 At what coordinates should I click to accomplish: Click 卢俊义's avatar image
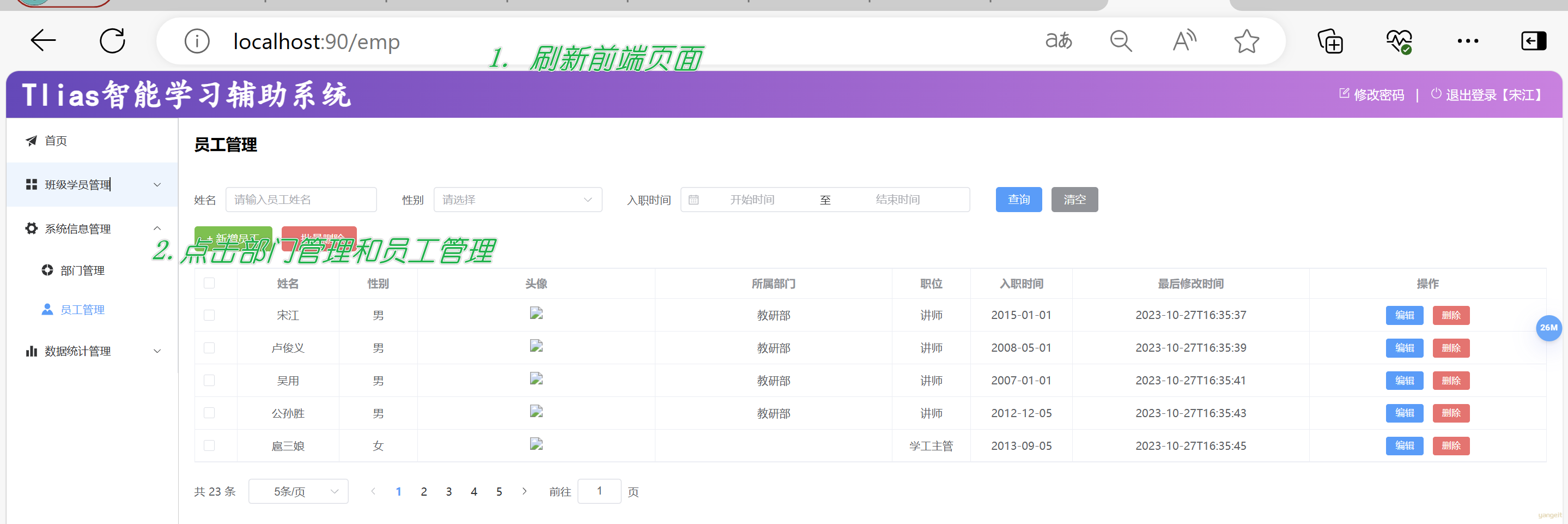[536, 346]
